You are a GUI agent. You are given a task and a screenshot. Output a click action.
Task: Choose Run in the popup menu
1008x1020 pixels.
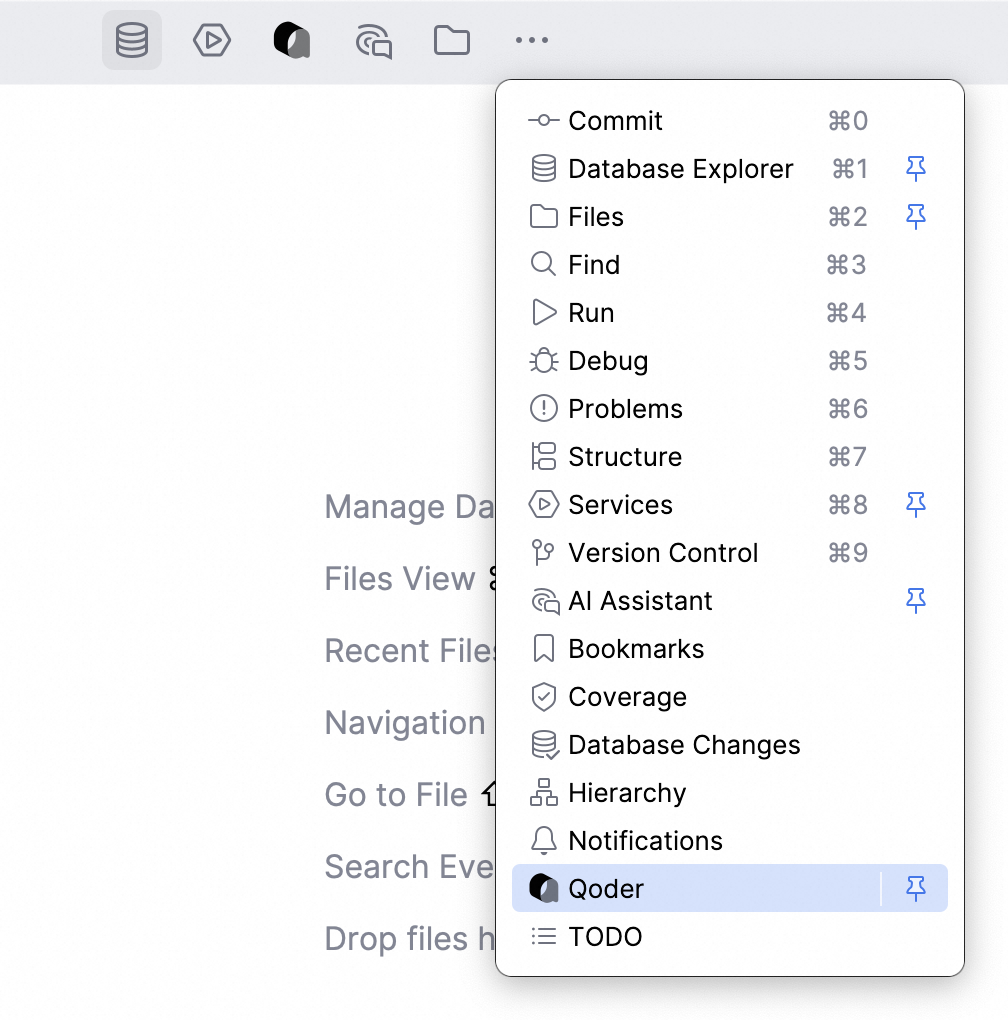tap(591, 313)
